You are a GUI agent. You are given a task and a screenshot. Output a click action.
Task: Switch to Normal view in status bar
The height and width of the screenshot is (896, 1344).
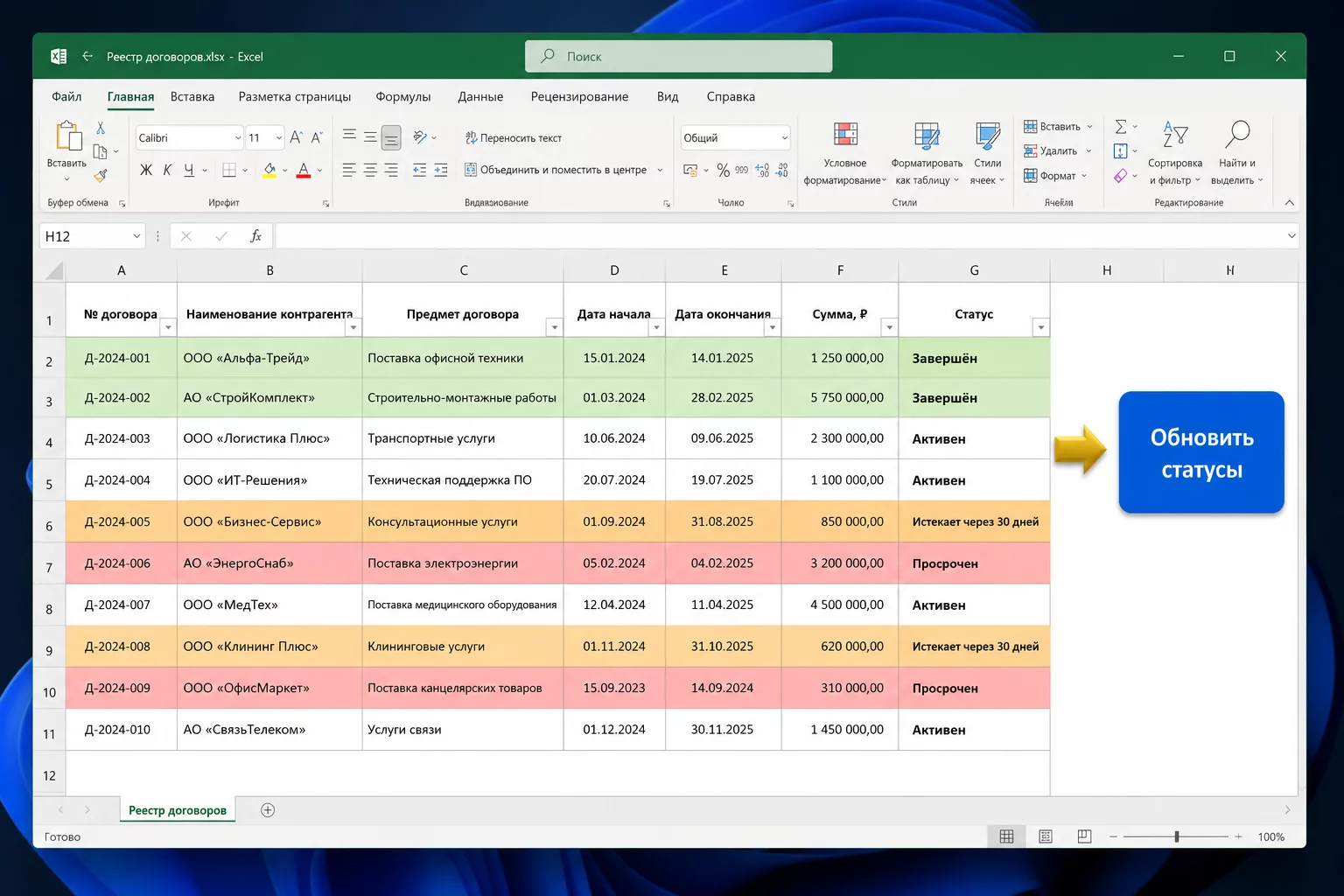click(1006, 836)
